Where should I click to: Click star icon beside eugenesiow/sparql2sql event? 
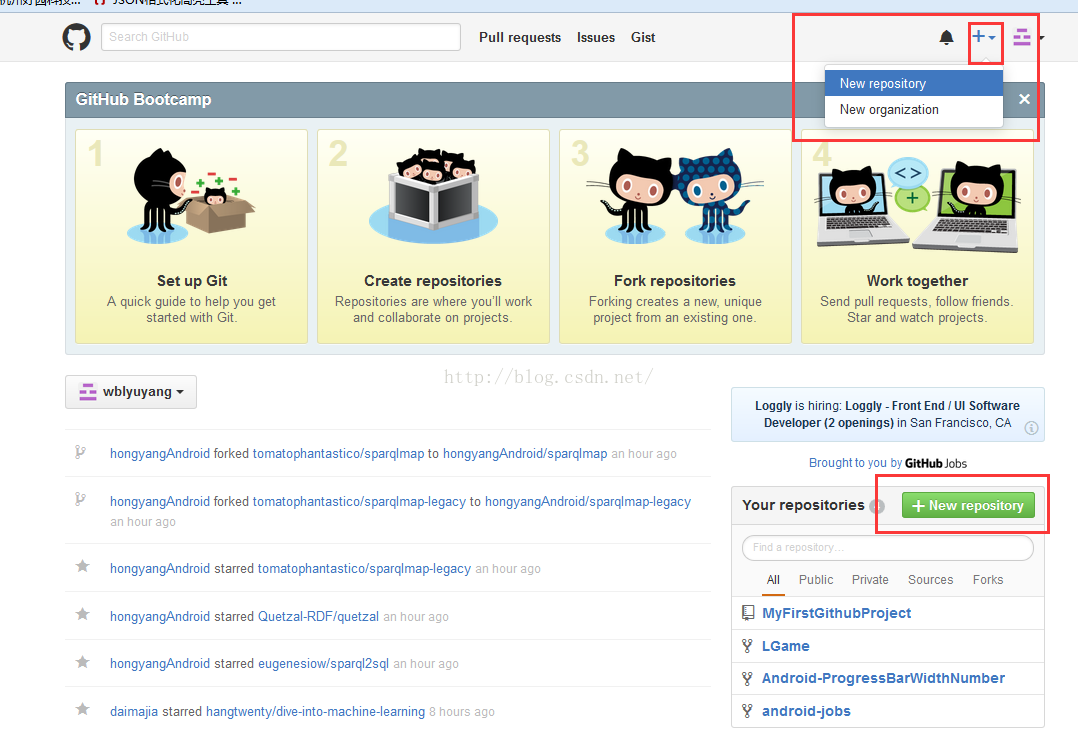point(82,662)
